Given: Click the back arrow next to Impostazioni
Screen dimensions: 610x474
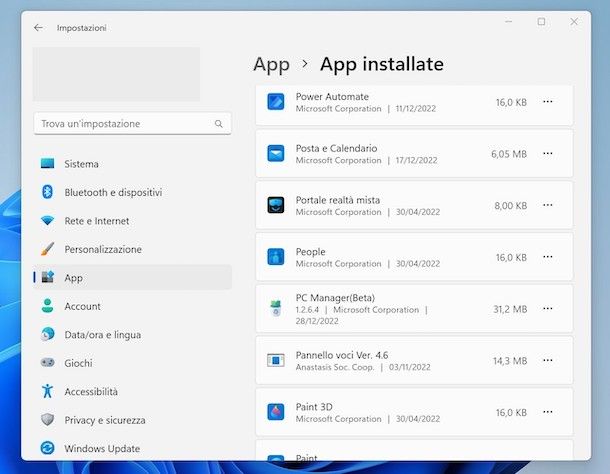Looking at the screenshot, I should pyautogui.click(x=38, y=28).
